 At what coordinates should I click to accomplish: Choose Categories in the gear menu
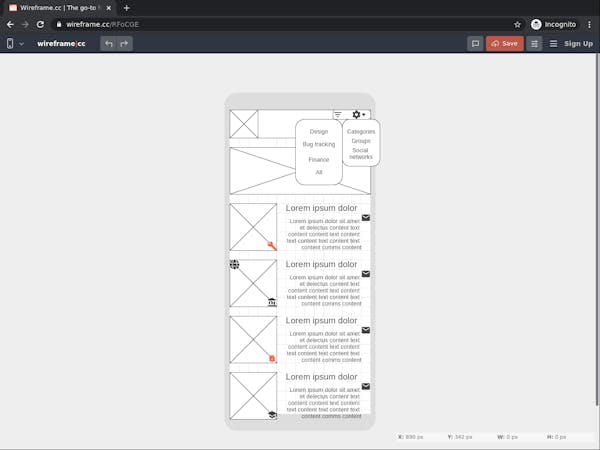[361, 132]
